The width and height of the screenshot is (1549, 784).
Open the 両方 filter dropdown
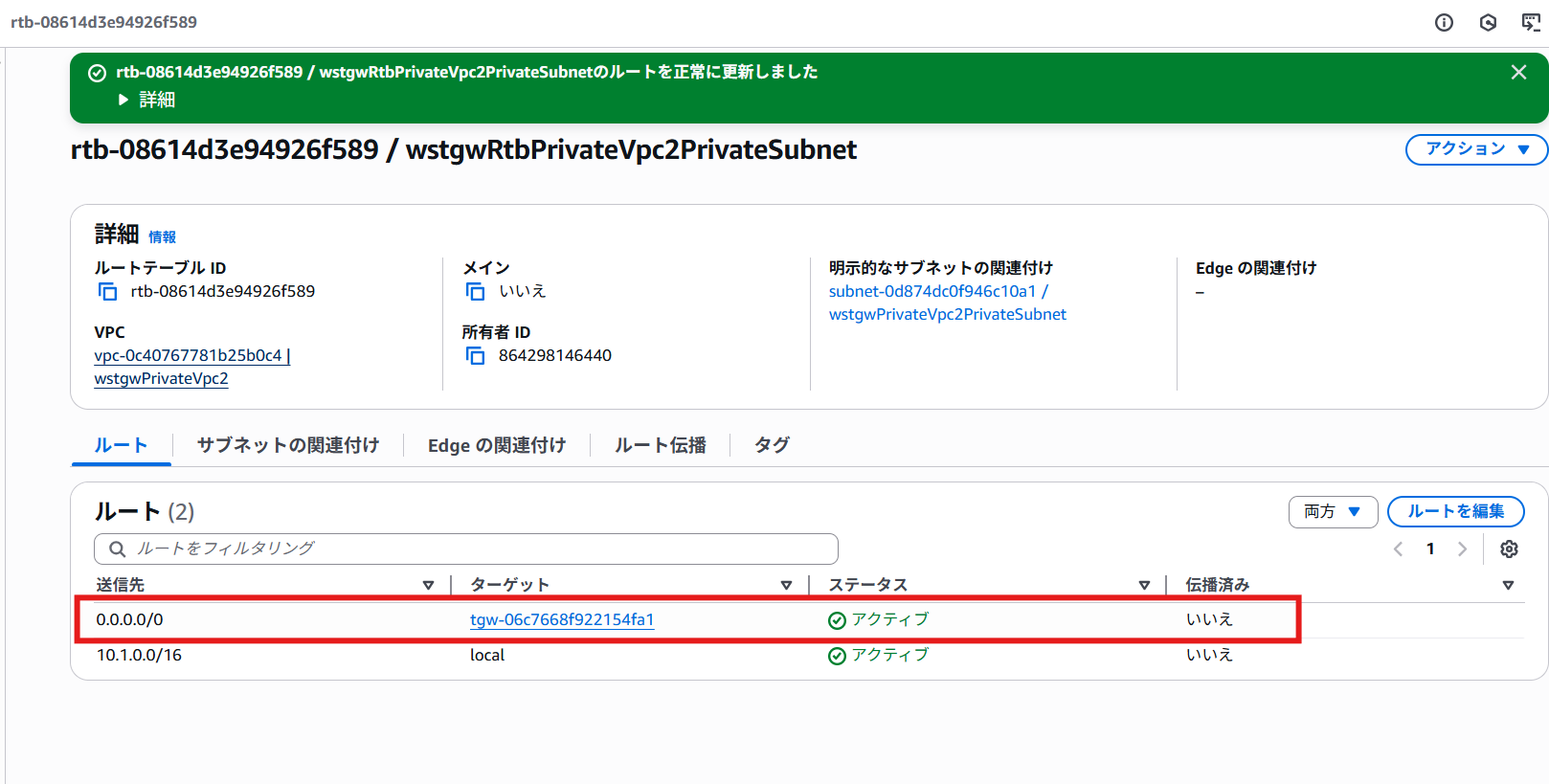(x=1333, y=512)
